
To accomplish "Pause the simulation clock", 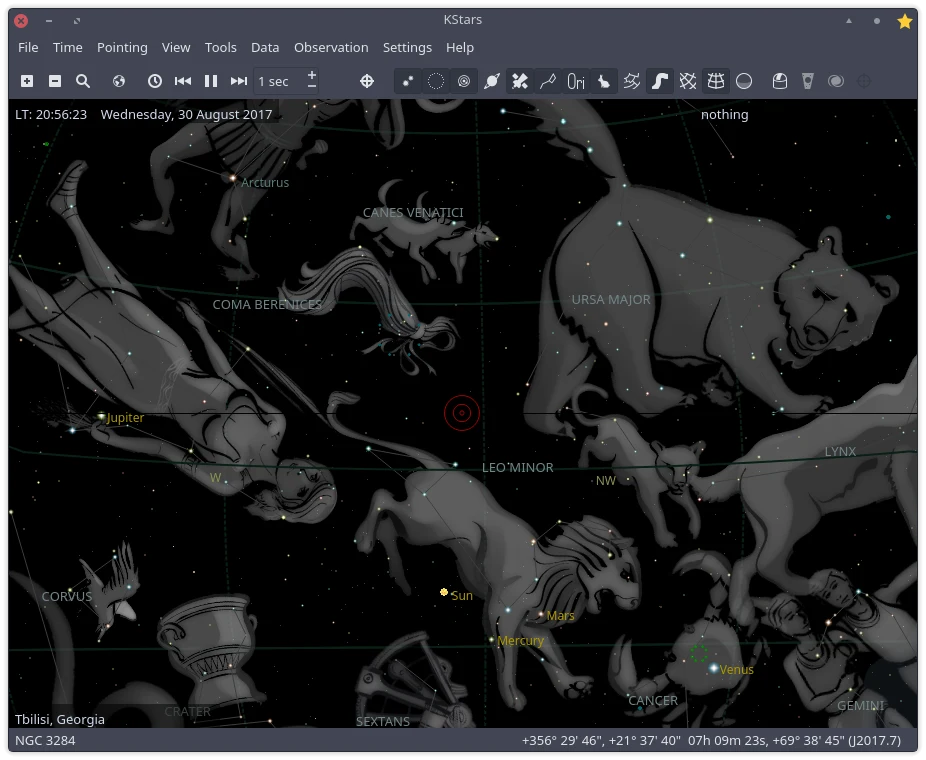I will (x=211, y=81).
